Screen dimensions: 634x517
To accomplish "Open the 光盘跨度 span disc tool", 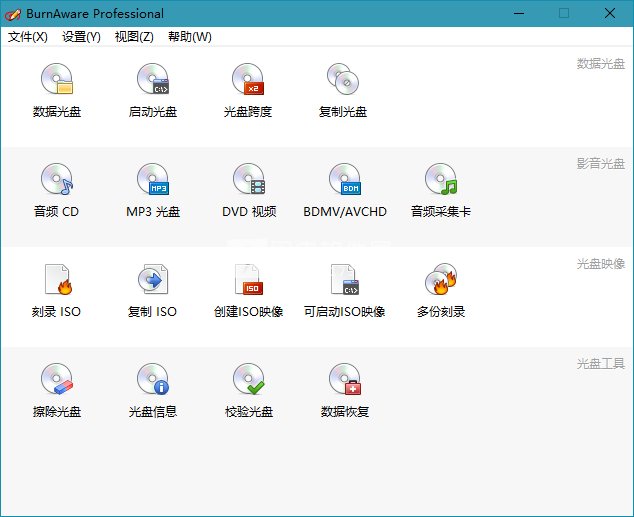I will coord(248,90).
